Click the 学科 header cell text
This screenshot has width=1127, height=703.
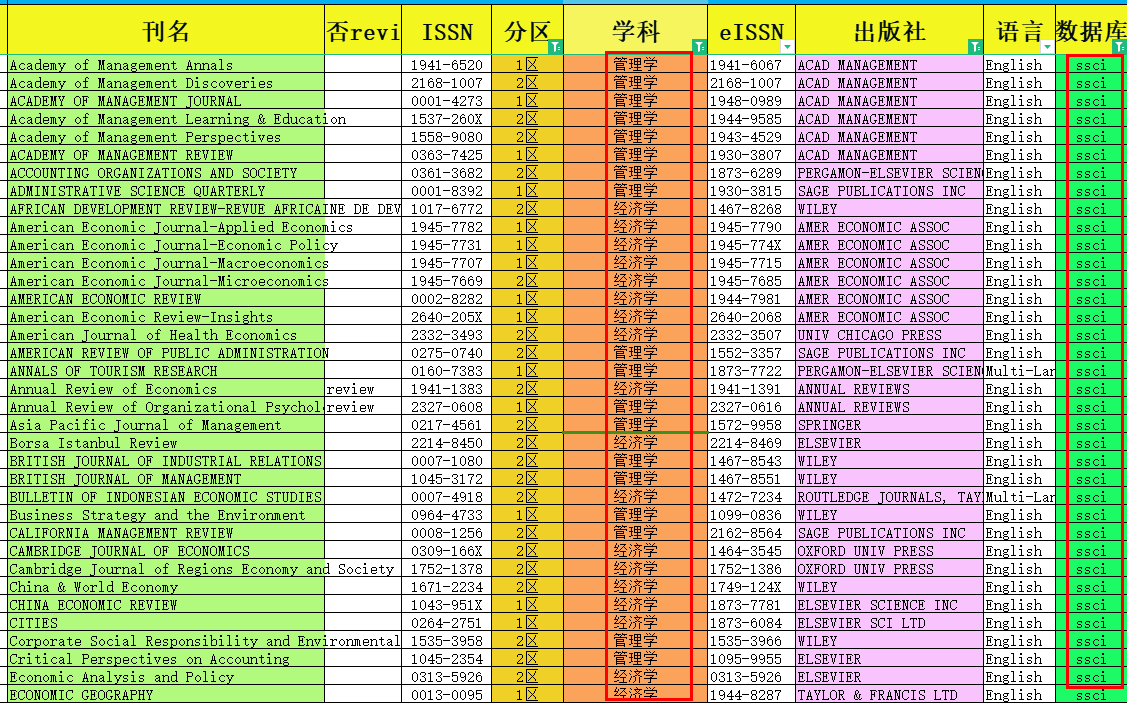tap(635, 32)
